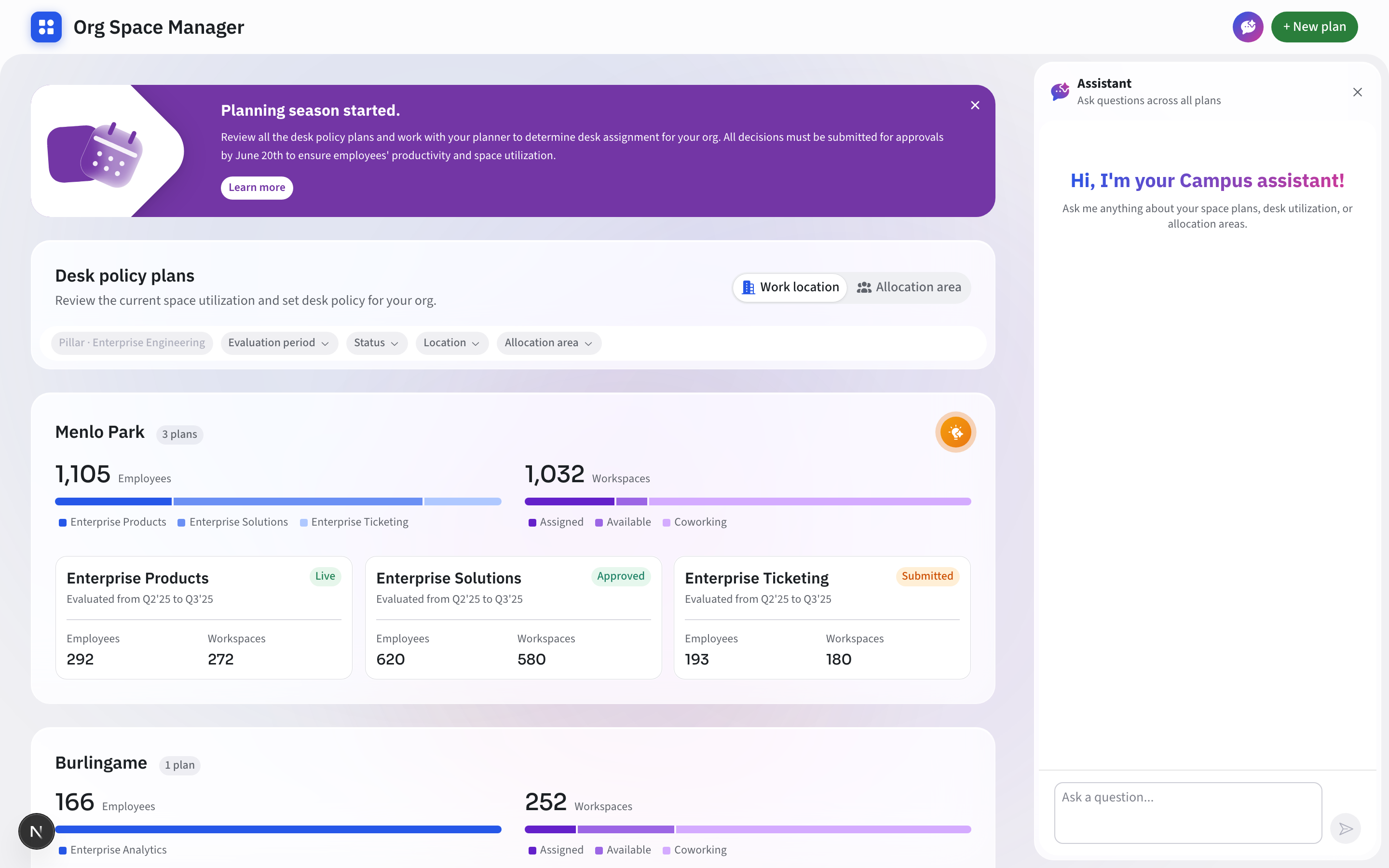Click the Desk policy plans heading

[124, 275]
